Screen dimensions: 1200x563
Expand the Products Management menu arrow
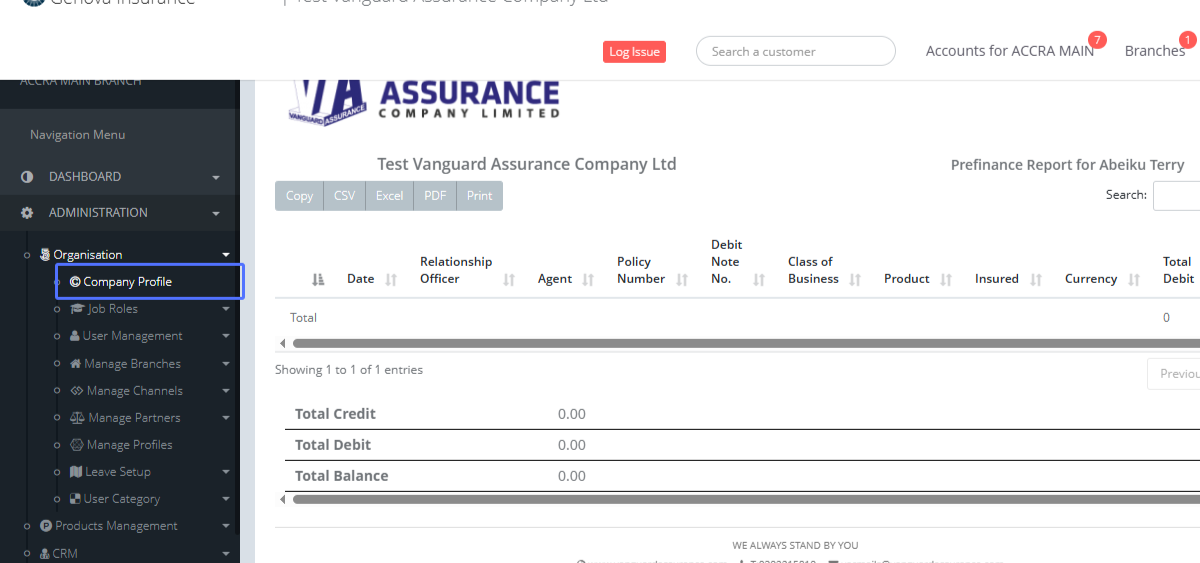(x=226, y=526)
